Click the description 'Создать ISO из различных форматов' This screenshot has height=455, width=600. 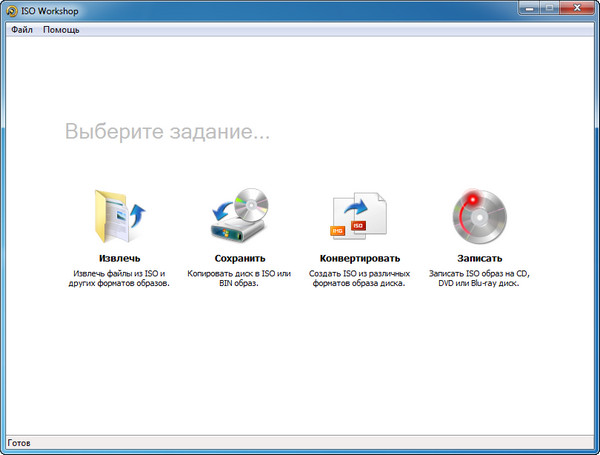[x=359, y=277]
